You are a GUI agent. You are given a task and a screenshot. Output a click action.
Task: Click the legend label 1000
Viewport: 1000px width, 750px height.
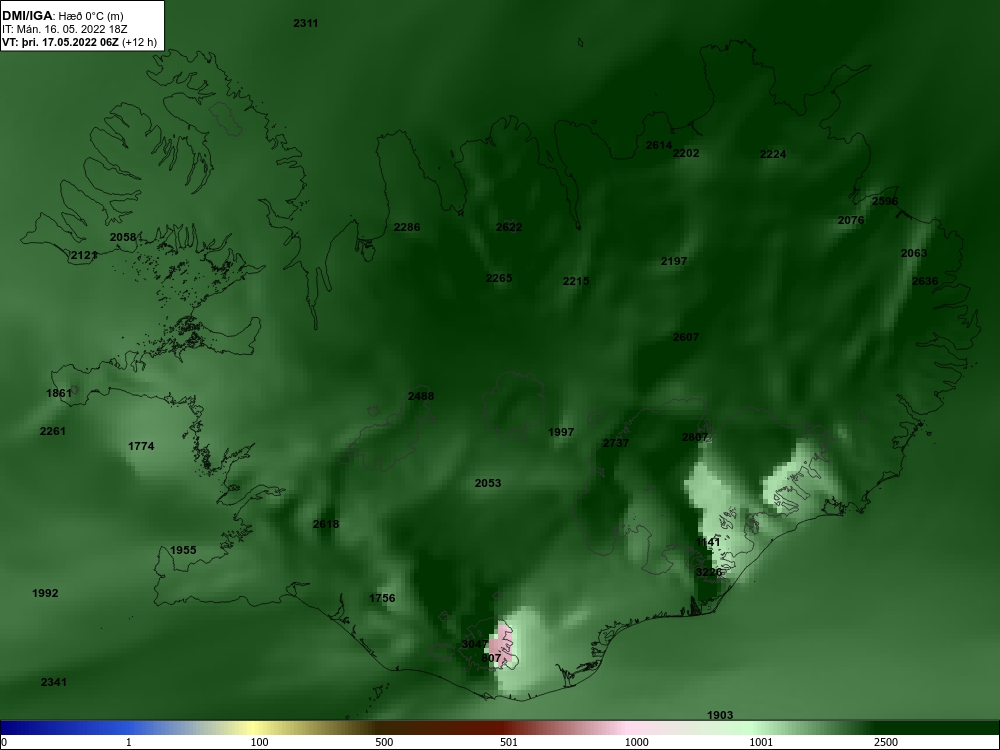click(636, 742)
